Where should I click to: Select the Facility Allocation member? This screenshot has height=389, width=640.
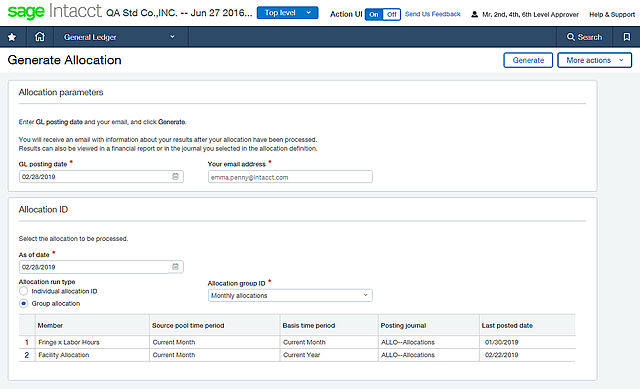pos(64,355)
